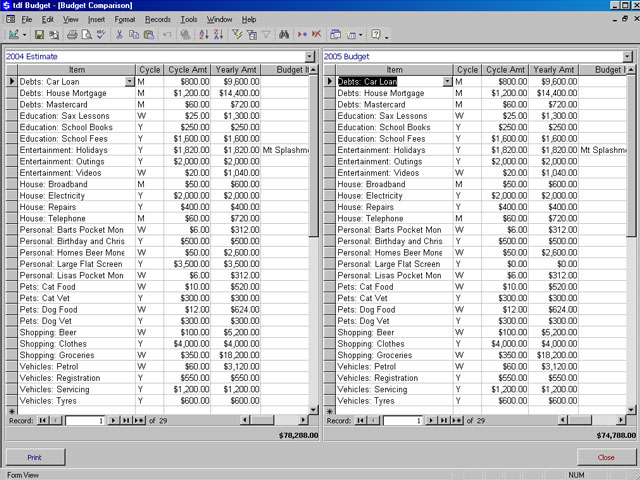Click the Database Window icon
The width and height of the screenshot is (640, 480).
click(x=336, y=35)
